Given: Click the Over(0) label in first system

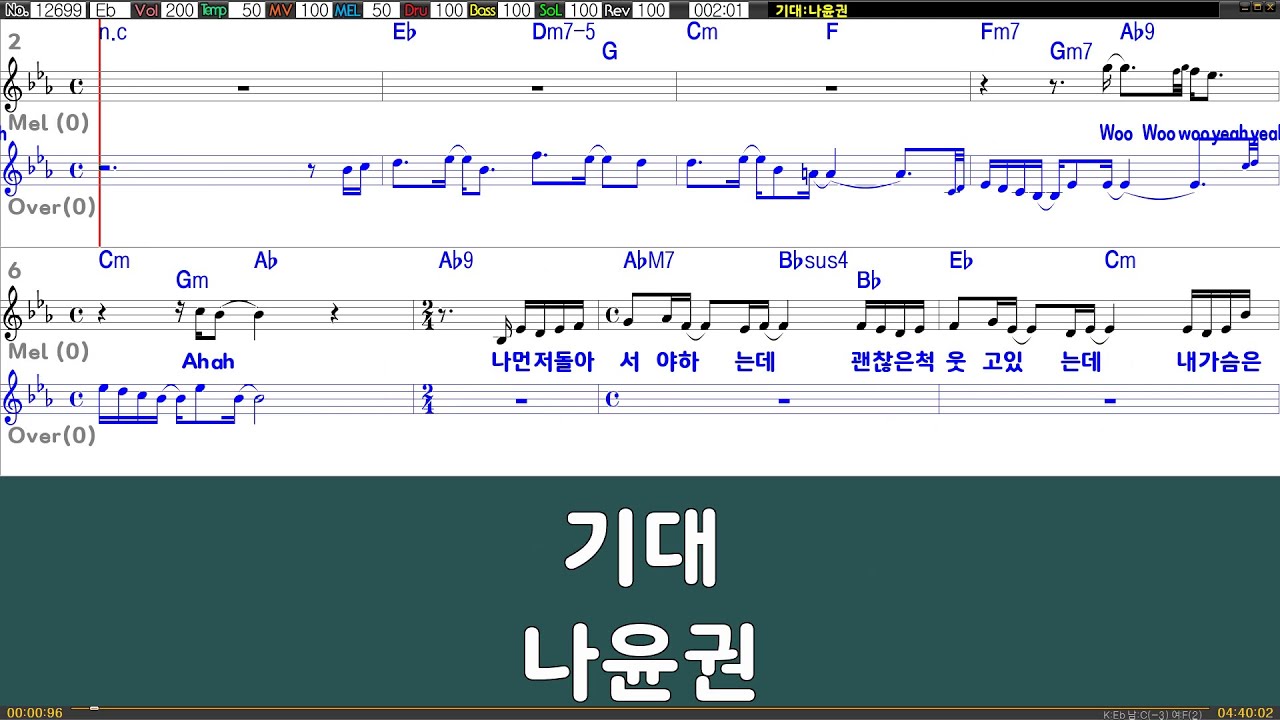Looking at the screenshot, I should click(52, 207).
